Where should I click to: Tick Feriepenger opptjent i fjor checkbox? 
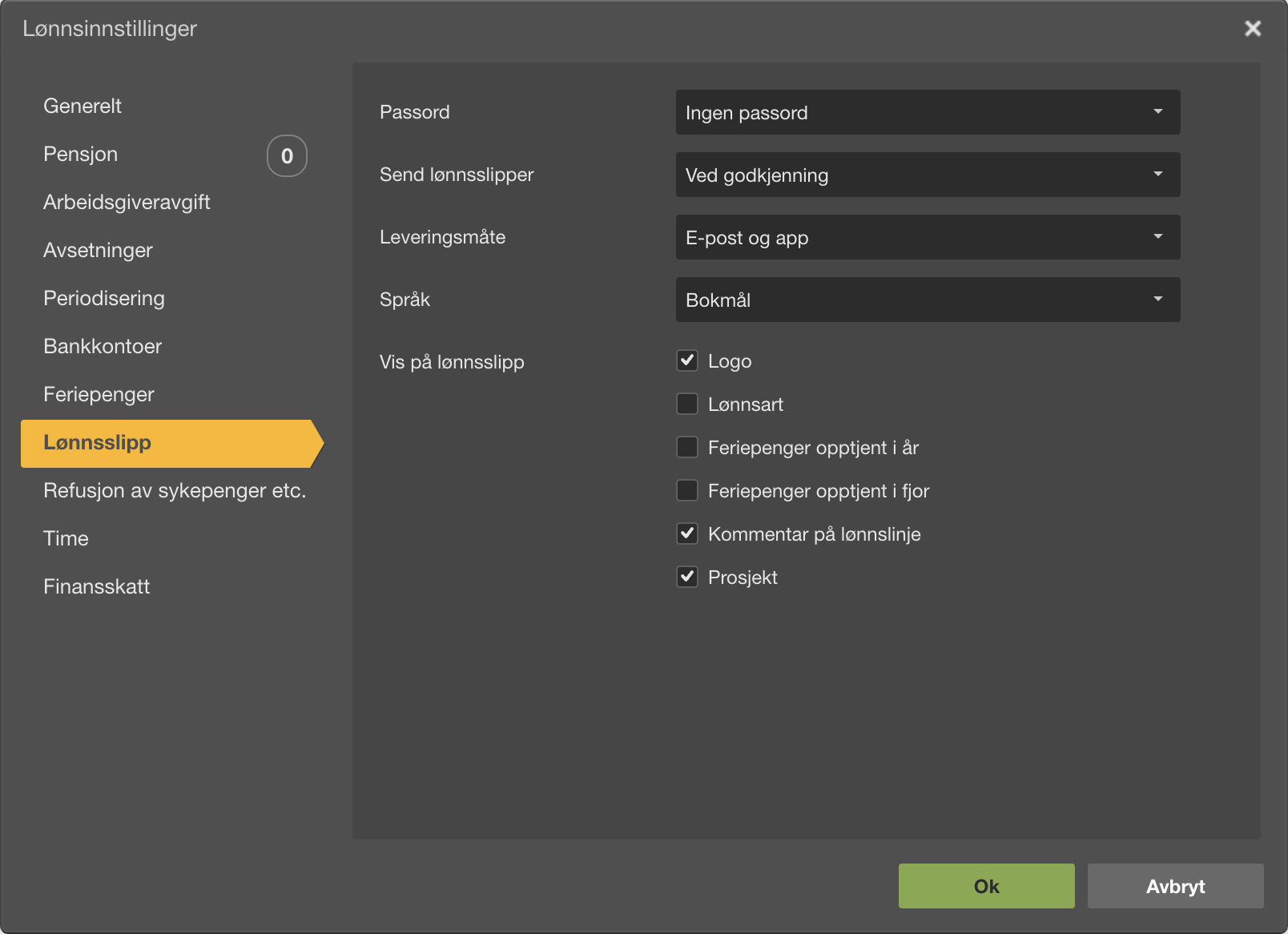687,490
